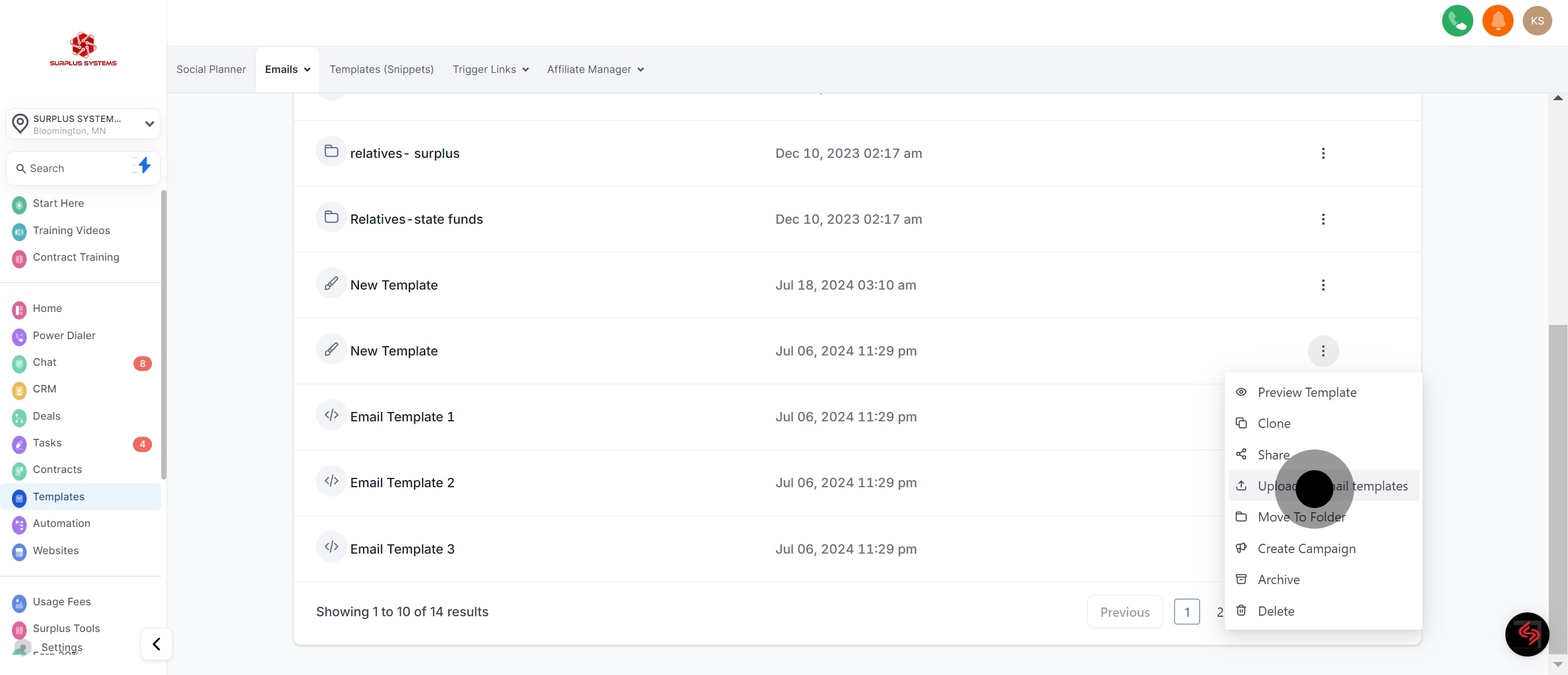Click the sidebar Search field
The width and height of the screenshot is (1568, 675).
coord(83,169)
